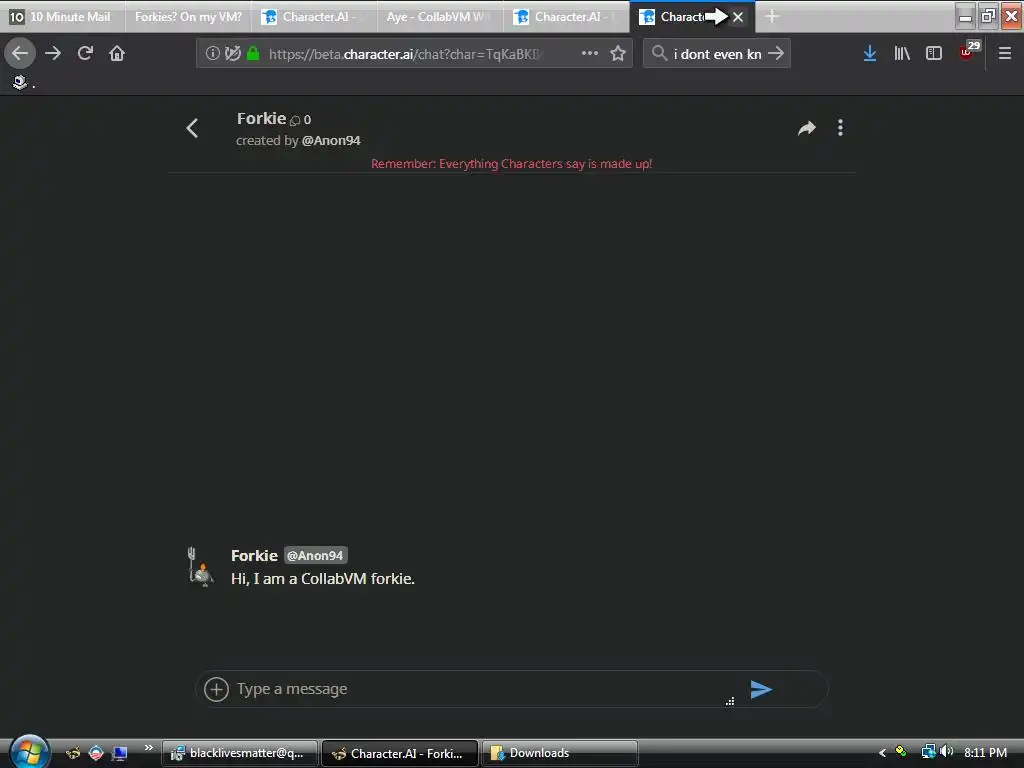Click the chat count icon beside Forkie

295,120
